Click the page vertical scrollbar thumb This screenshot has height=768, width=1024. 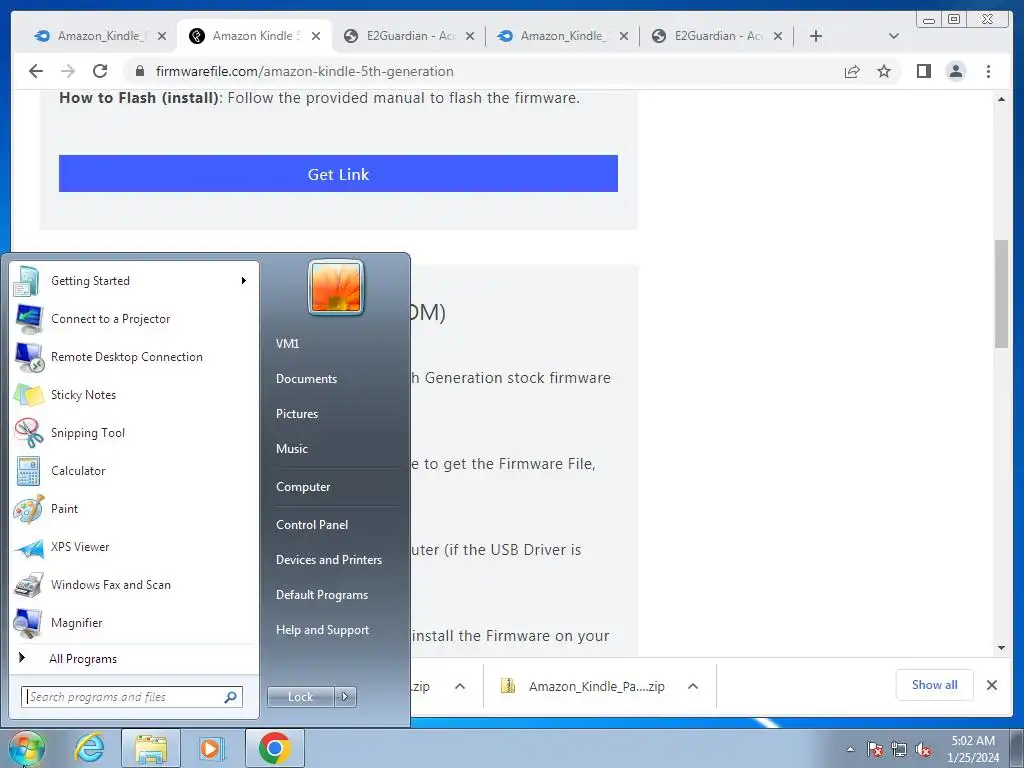1001,294
